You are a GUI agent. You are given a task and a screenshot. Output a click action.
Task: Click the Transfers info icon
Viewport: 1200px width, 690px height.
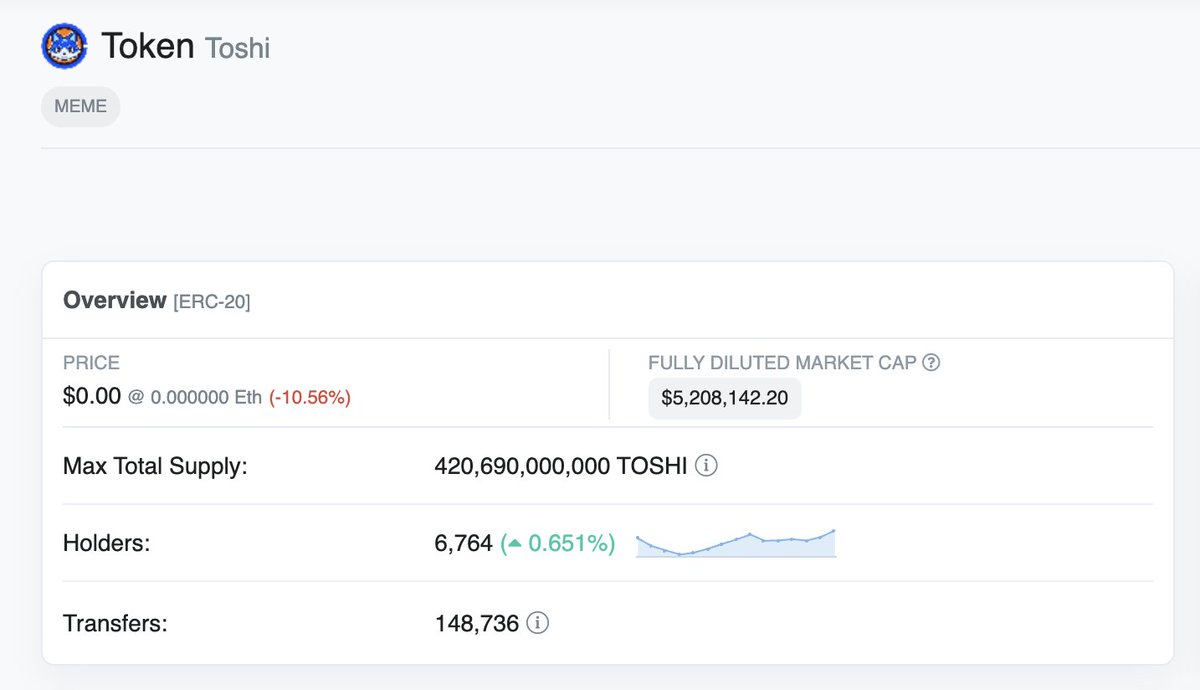538,624
